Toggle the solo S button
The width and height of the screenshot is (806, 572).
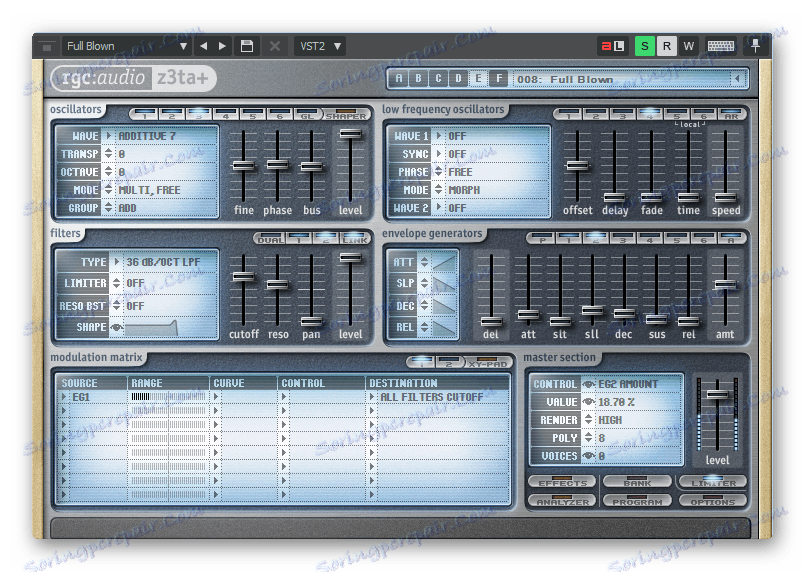pyautogui.click(x=645, y=46)
